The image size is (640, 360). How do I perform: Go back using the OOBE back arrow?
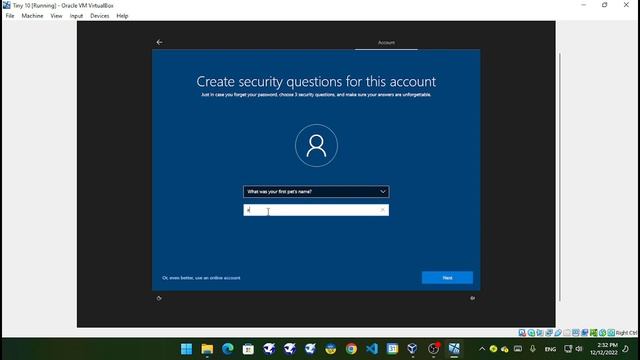click(x=159, y=42)
